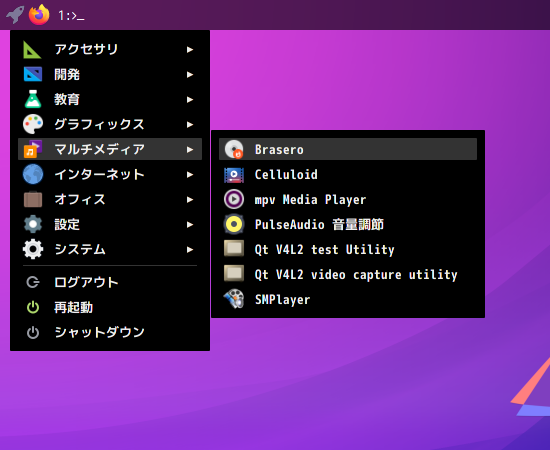Image resolution: width=550 pixels, height=450 pixels.
Task: Click the globe インターネット icon
Action: point(33,174)
